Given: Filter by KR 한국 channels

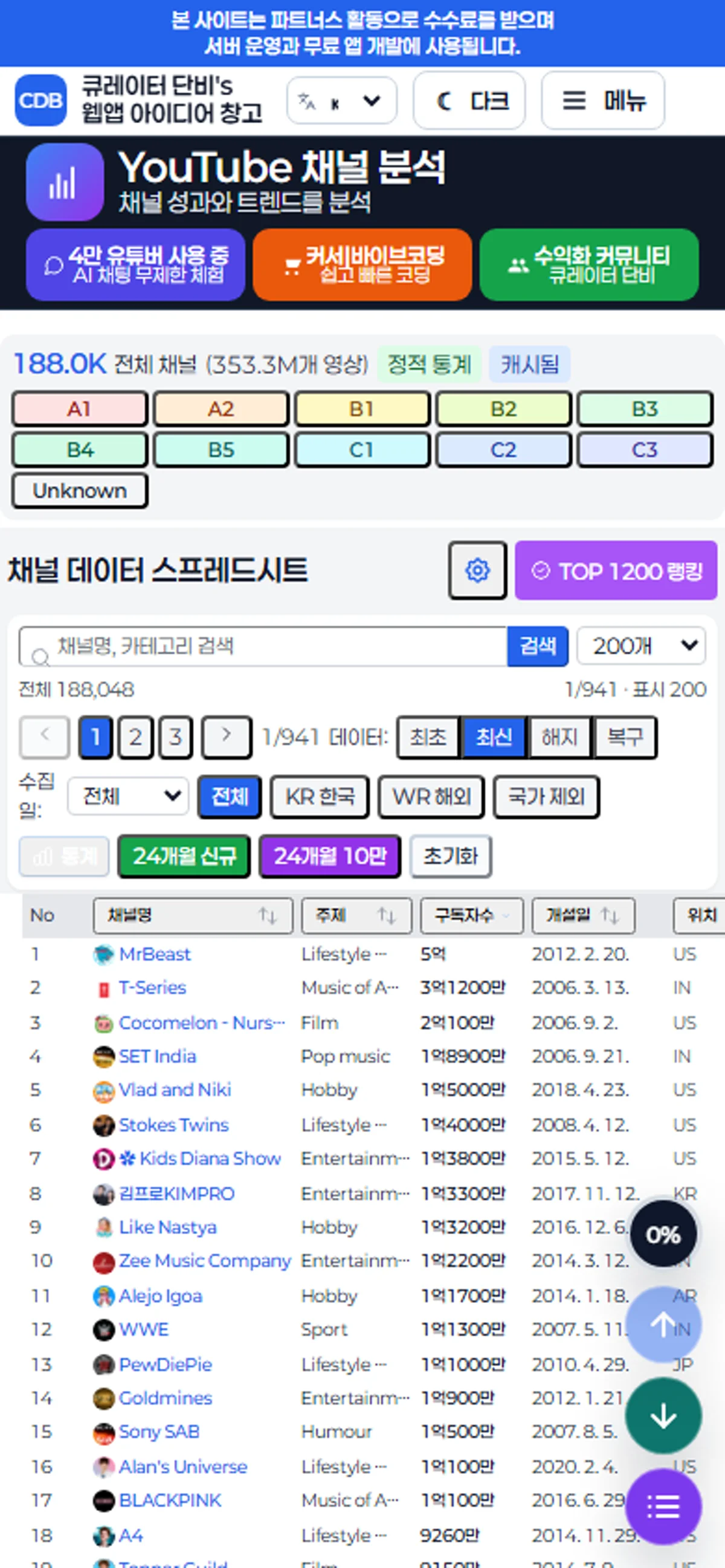Looking at the screenshot, I should tap(320, 796).
